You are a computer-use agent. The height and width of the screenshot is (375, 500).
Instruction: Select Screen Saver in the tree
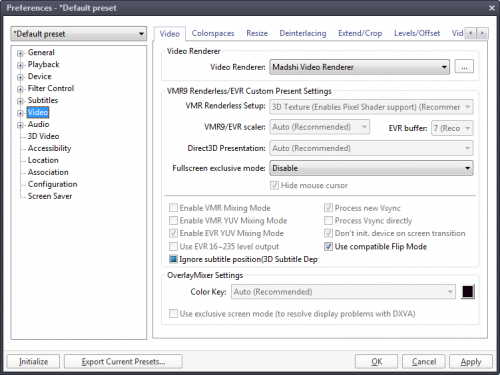click(x=50, y=196)
